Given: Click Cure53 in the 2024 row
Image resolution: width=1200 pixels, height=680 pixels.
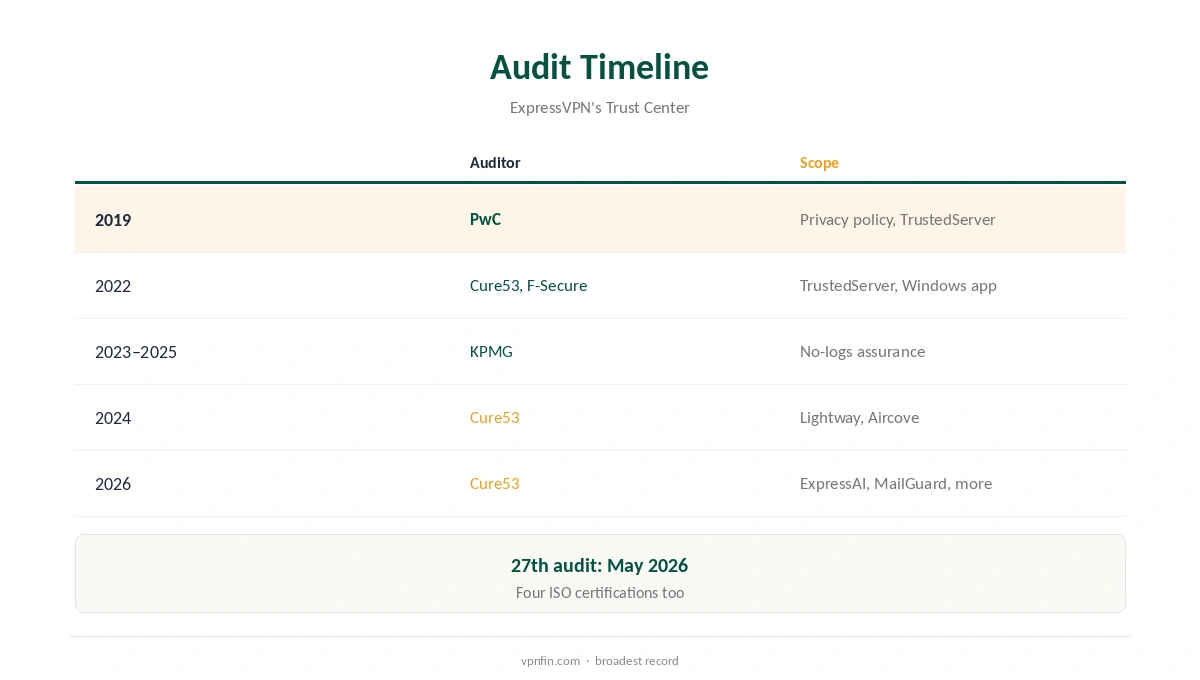Looking at the screenshot, I should pos(495,417).
